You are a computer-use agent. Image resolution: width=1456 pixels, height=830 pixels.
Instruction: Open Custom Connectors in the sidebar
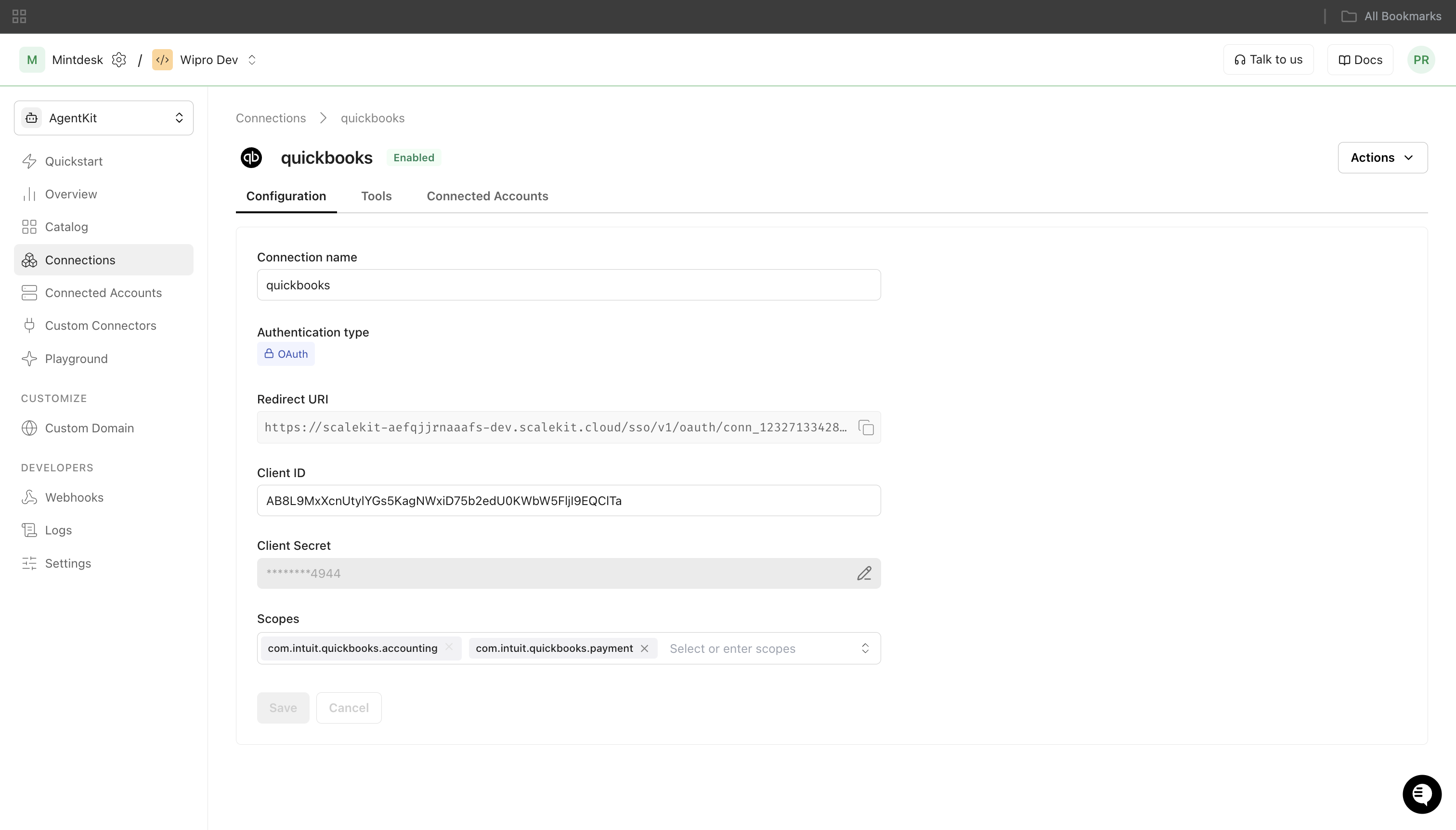pyautogui.click(x=104, y=325)
